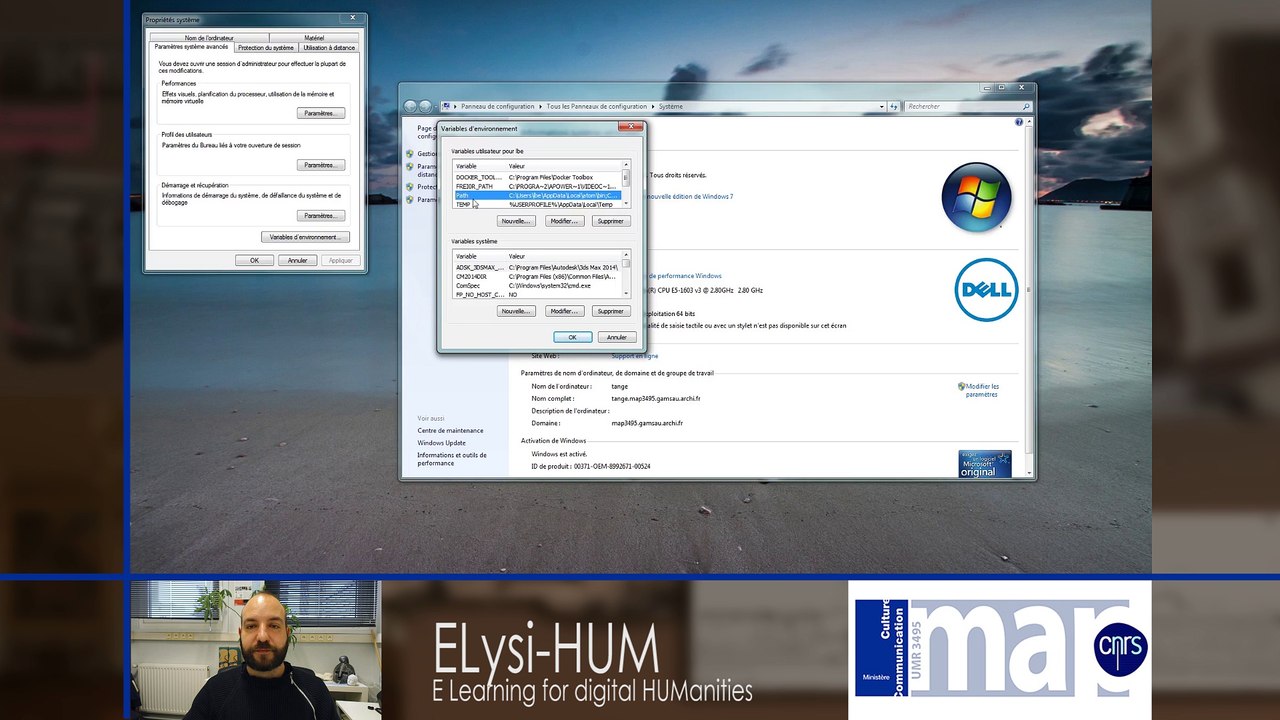
Task: Open the Protection du système tab
Action: point(266,48)
